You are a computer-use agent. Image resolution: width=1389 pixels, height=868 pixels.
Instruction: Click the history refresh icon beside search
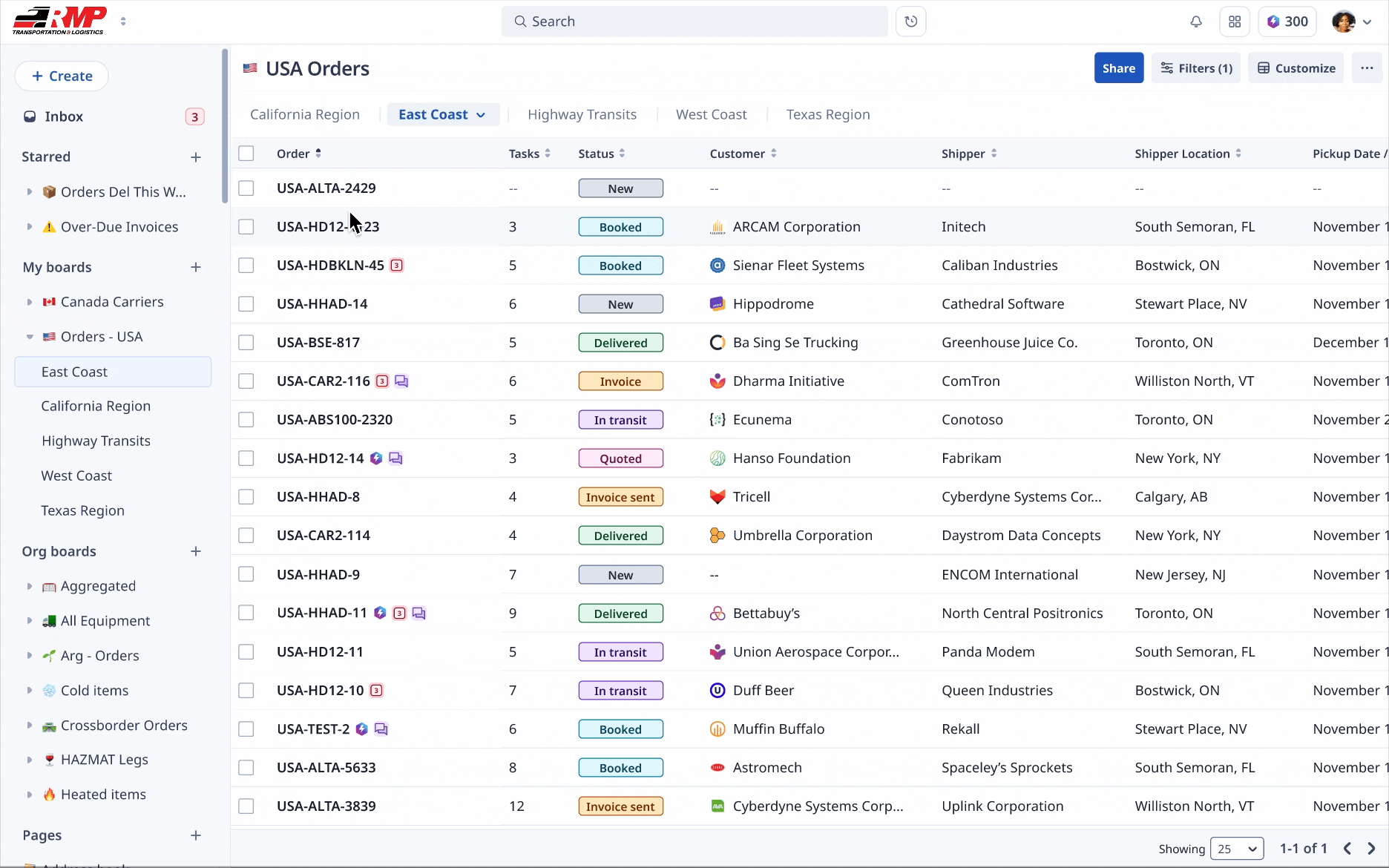coord(910,22)
